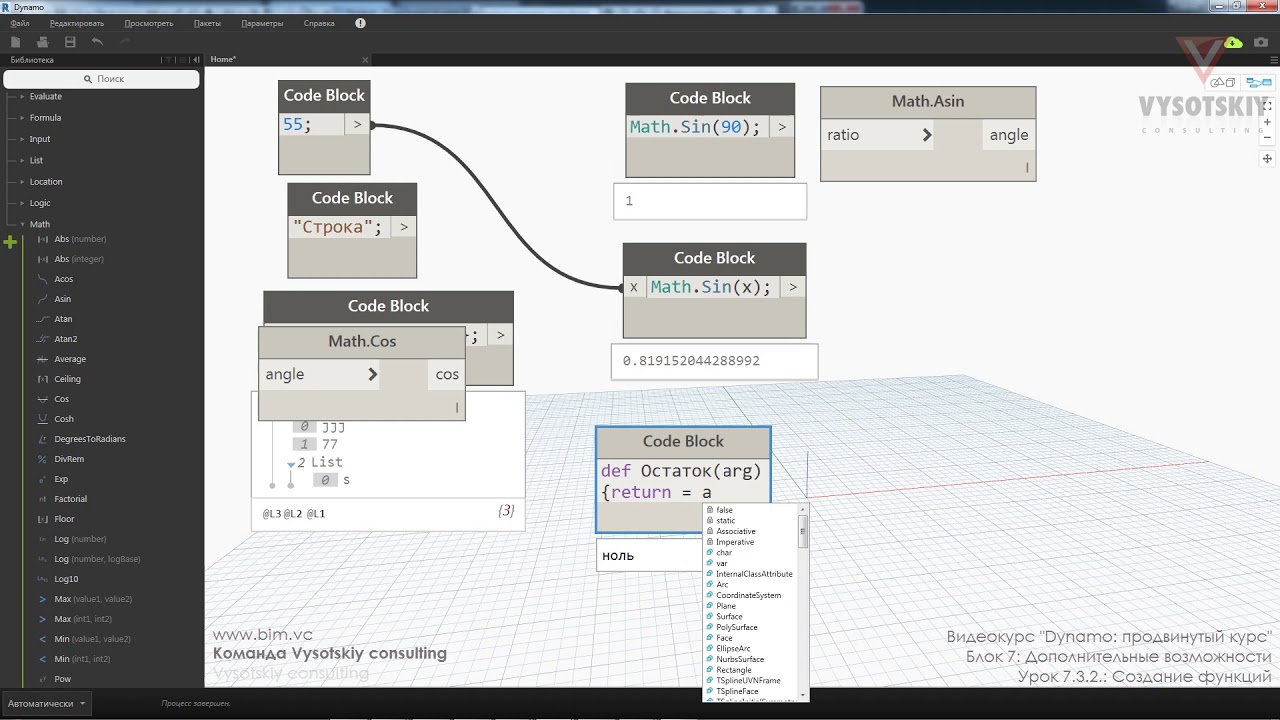
Task: Open the Файл menu
Action: point(20,23)
